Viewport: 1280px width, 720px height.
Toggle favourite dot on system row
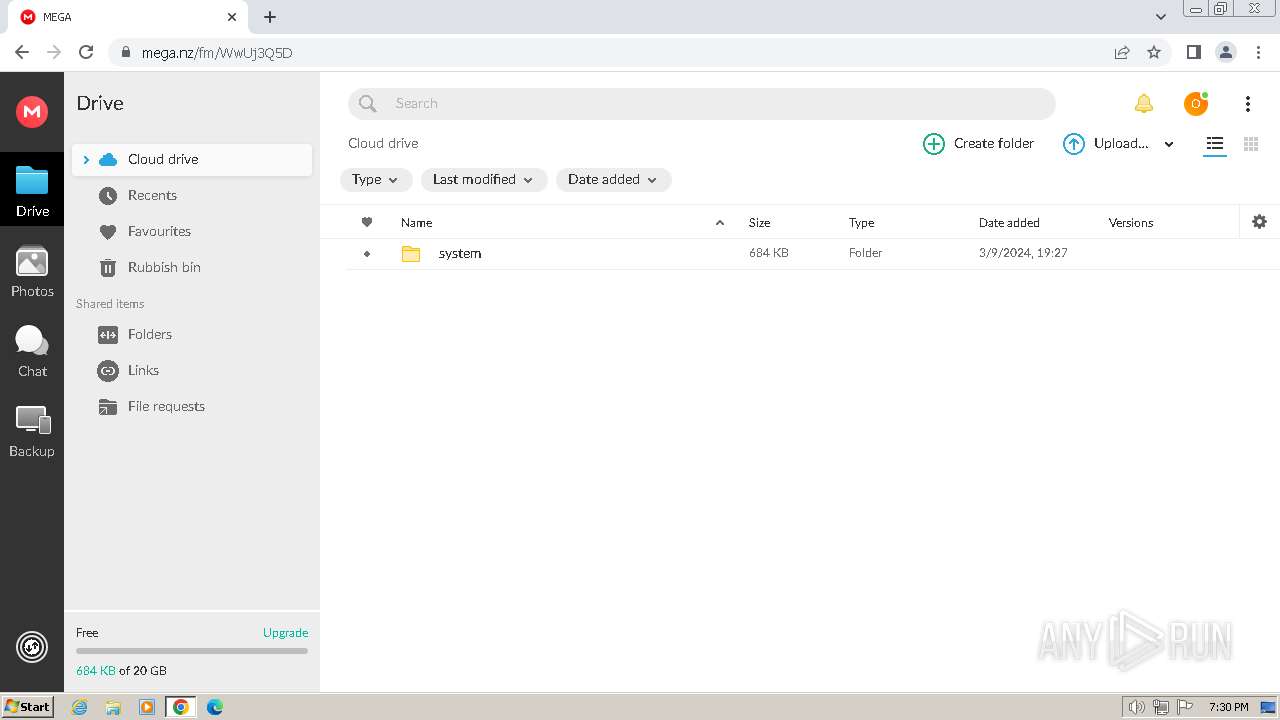[367, 254]
